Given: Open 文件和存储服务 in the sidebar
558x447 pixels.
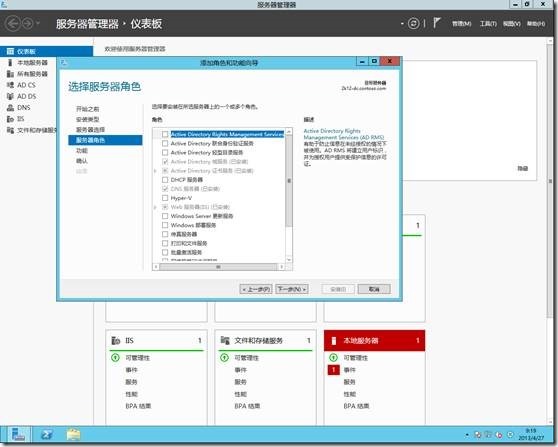Looking at the screenshot, I should 31,130.
